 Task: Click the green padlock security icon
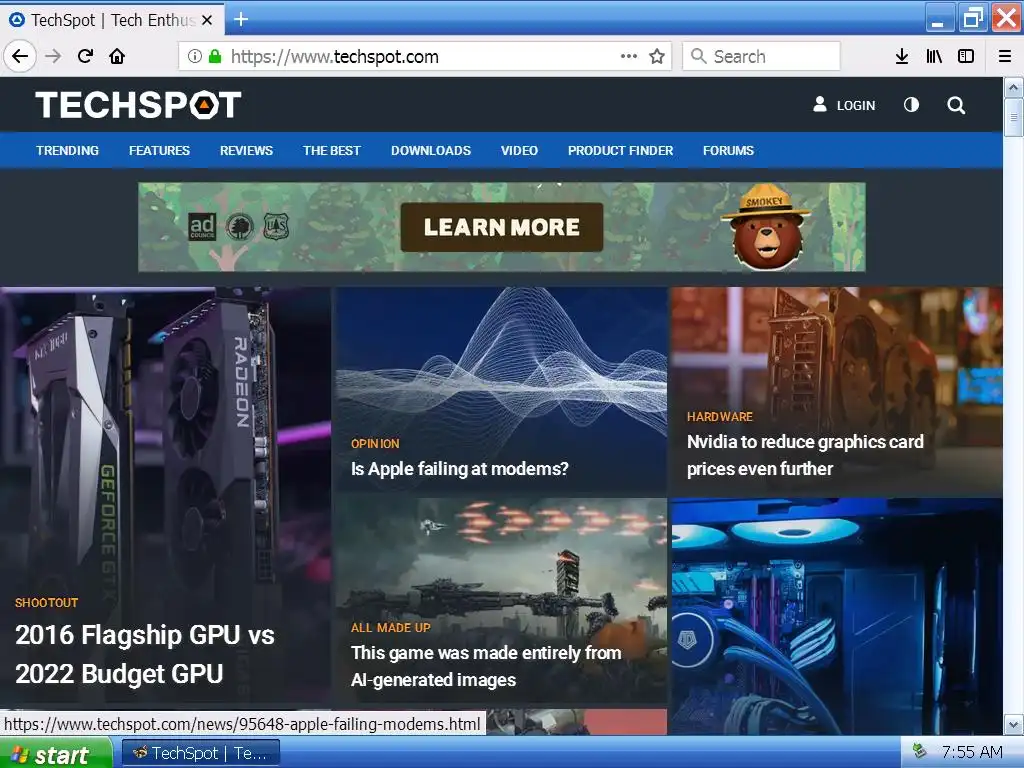tap(215, 56)
